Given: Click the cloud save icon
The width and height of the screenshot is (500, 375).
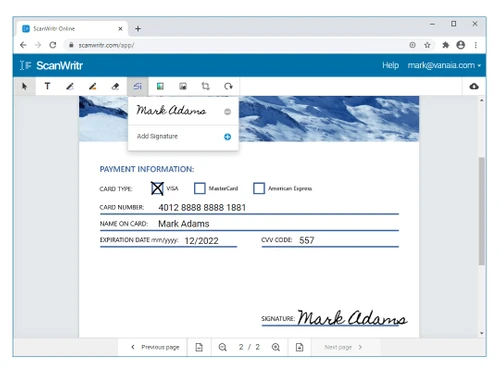Looking at the screenshot, I should pos(474,87).
